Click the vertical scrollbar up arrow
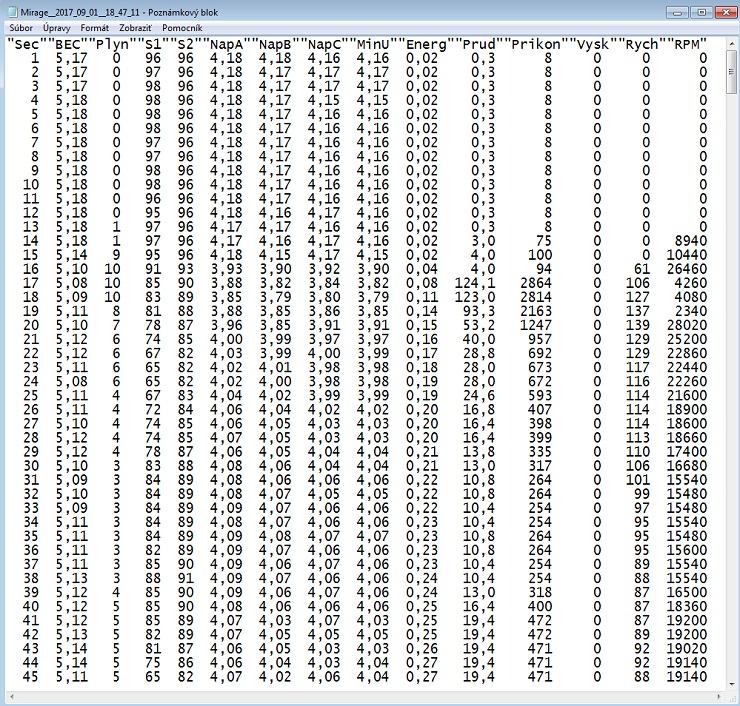This screenshot has width=740, height=706. 732,43
